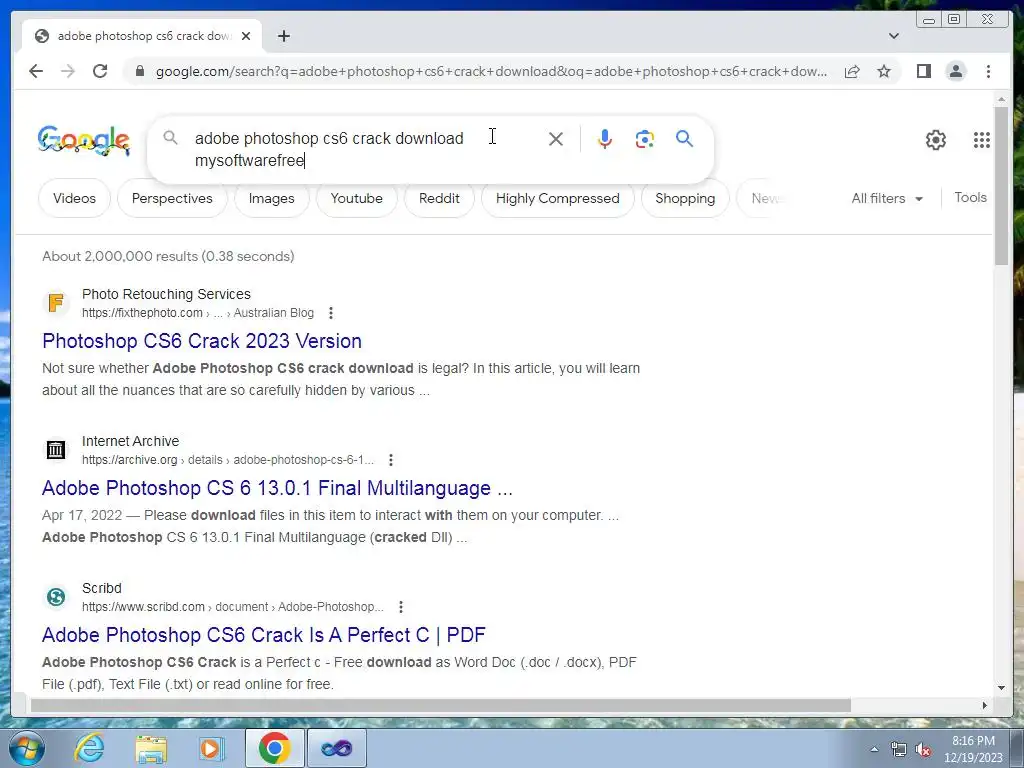The width and height of the screenshot is (1024, 768).
Task: Filter results by Perspectives
Action: click(x=172, y=199)
